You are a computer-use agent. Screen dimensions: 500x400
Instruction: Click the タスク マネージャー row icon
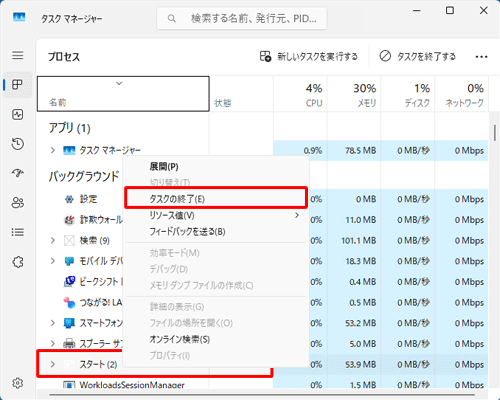coord(69,151)
